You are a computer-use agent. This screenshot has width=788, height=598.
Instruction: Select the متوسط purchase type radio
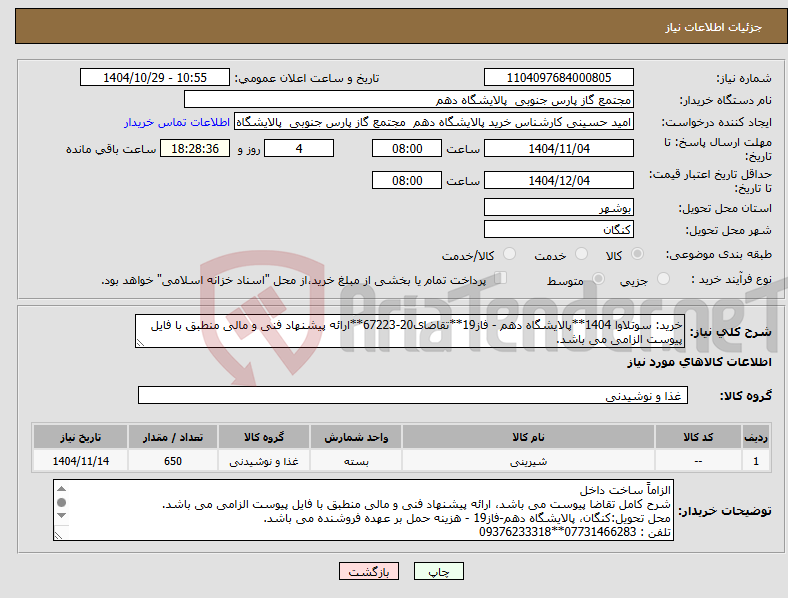tap(598, 278)
